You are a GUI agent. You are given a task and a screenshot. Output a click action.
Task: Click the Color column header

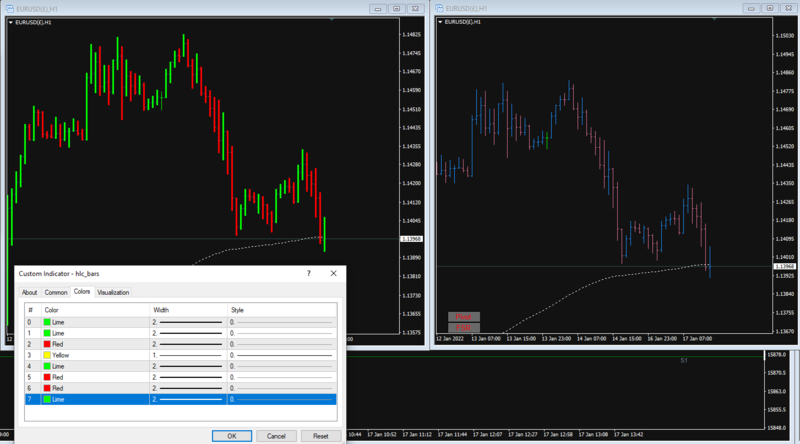tap(95, 310)
